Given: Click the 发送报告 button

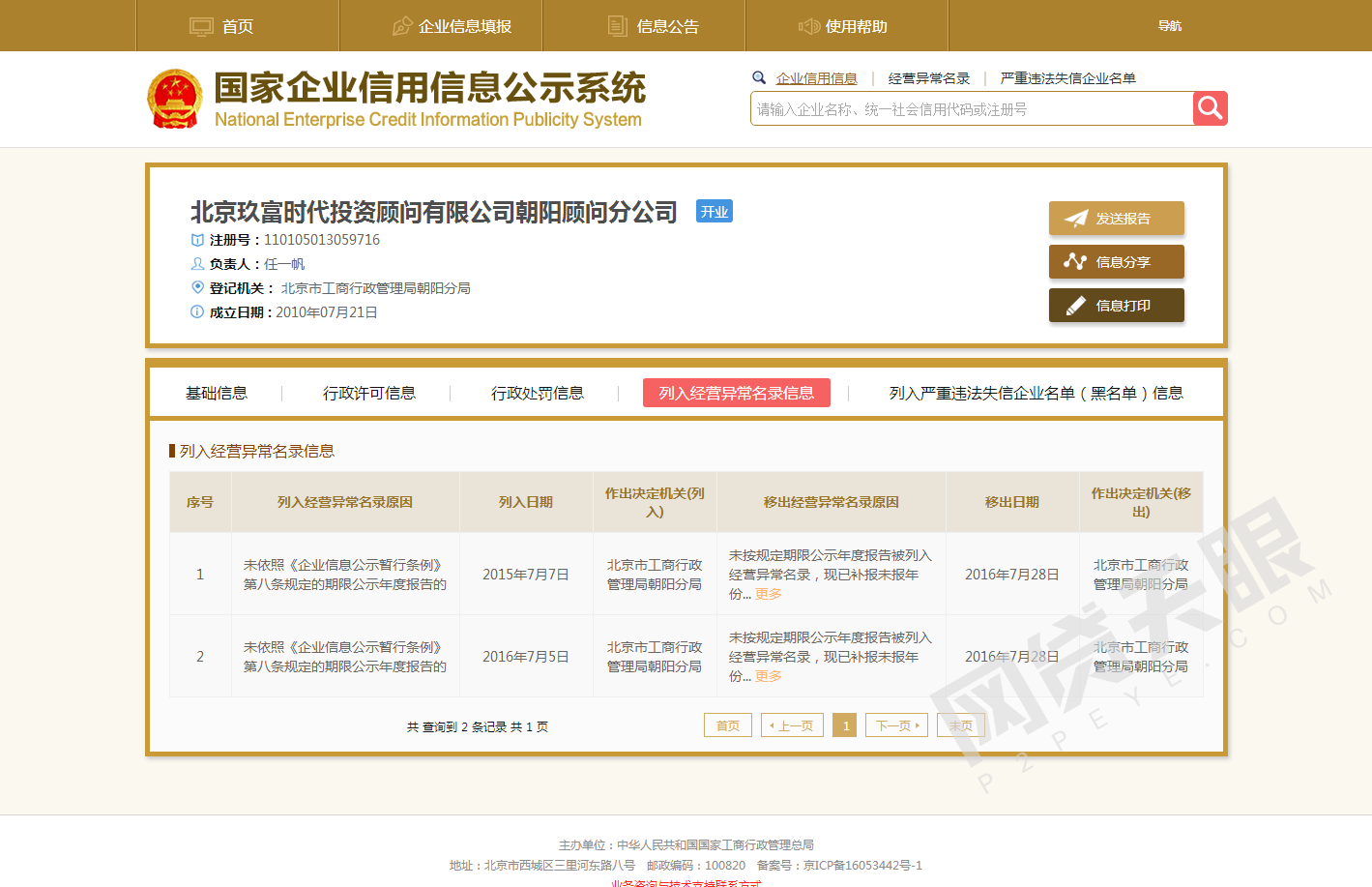Looking at the screenshot, I should (x=1117, y=219).
